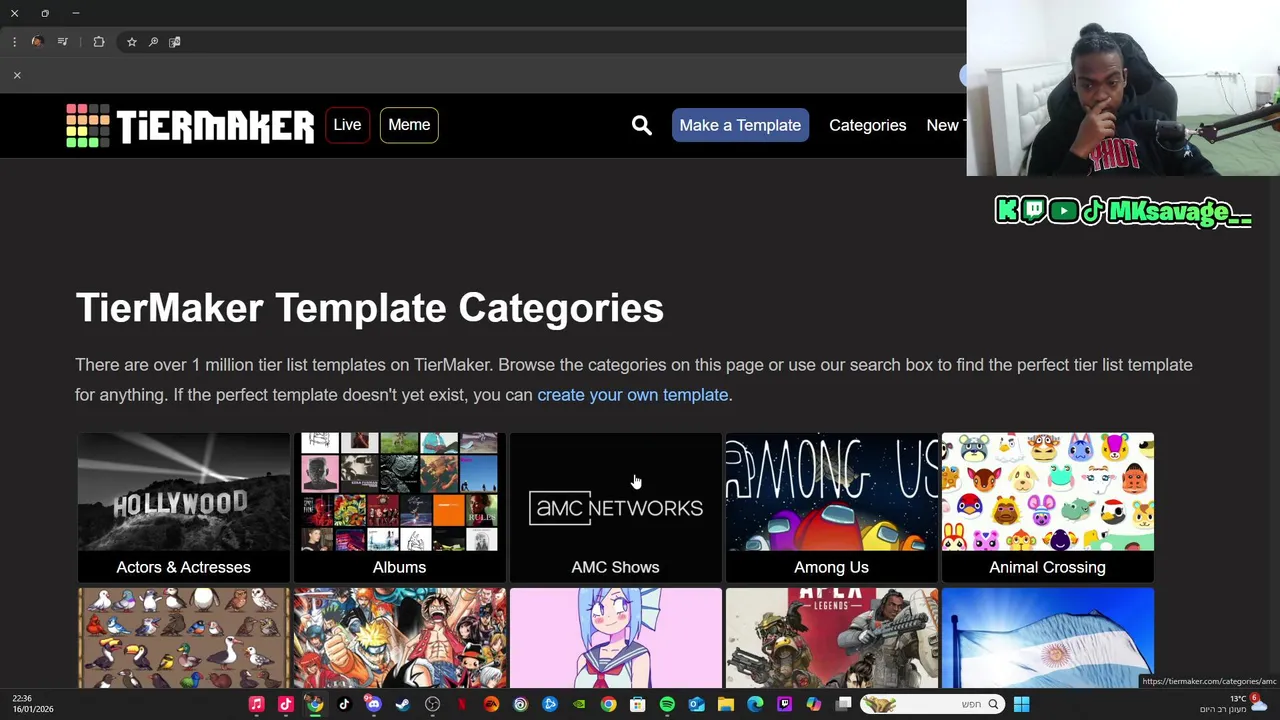Click the TierMaker logo
Image resolution: width=1280 pixels, height=720 pixels.
[x=190, y=125]
